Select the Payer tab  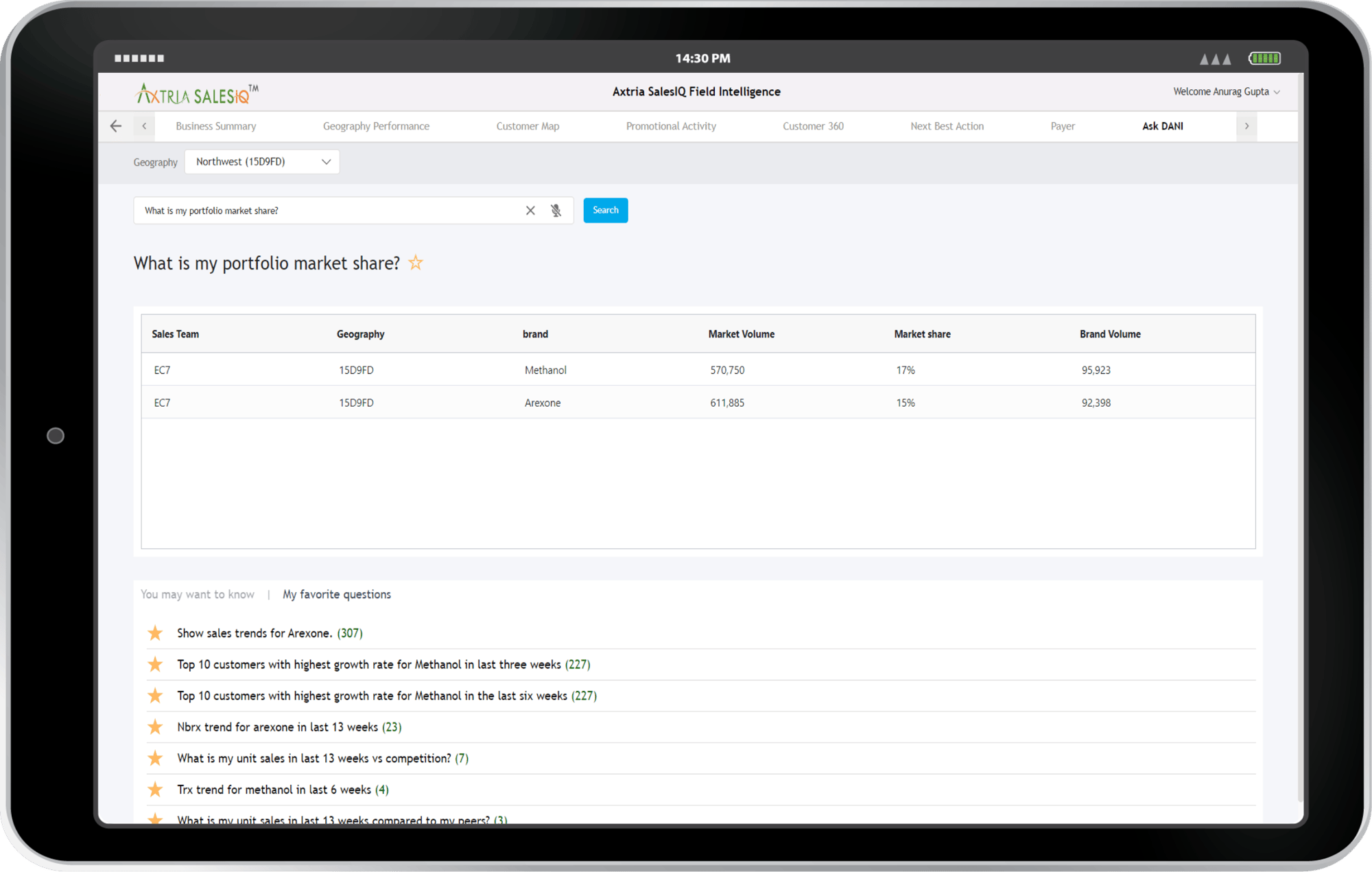click(x=1063, y=126)
